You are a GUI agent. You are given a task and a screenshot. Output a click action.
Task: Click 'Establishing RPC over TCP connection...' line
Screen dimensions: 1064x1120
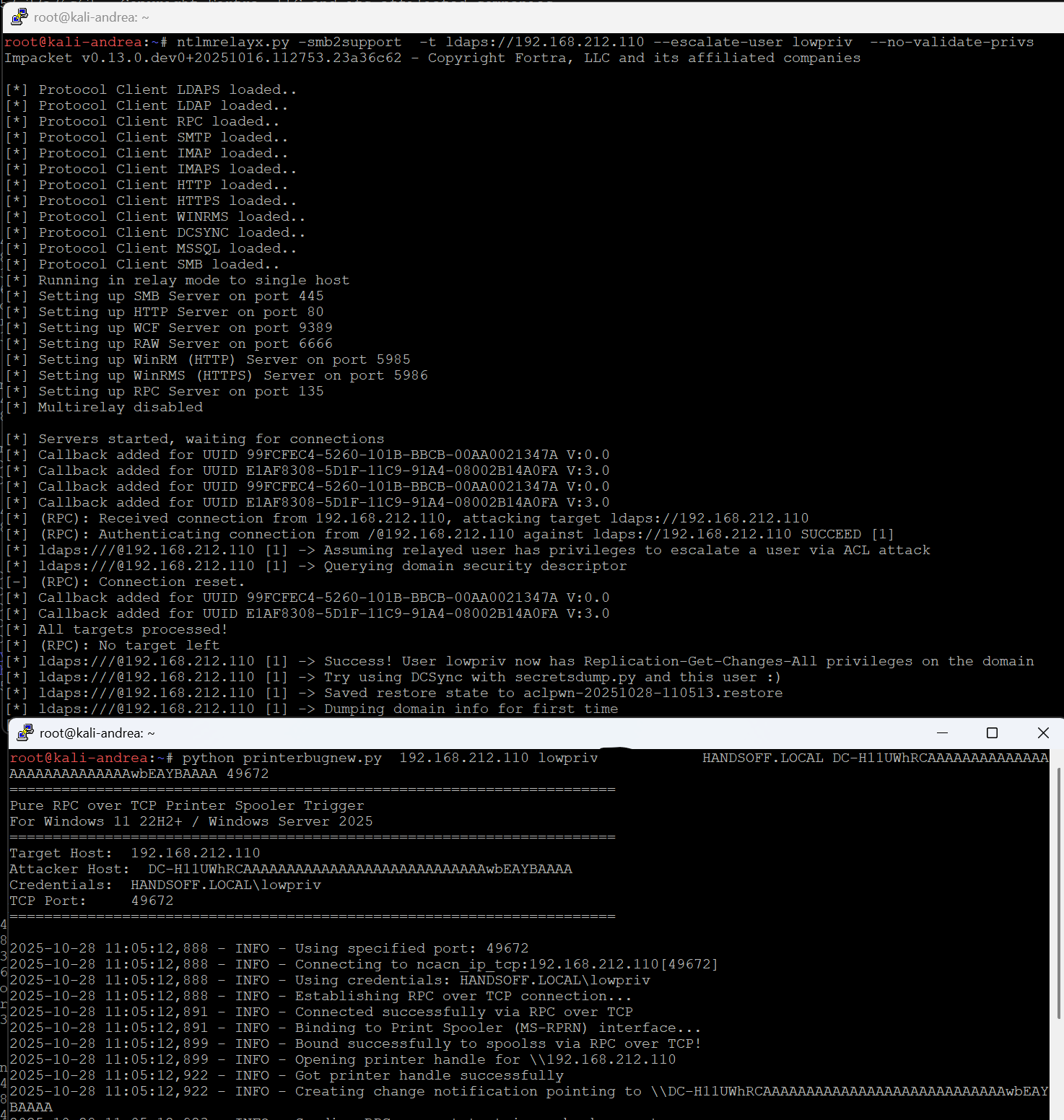click(320, 996)
